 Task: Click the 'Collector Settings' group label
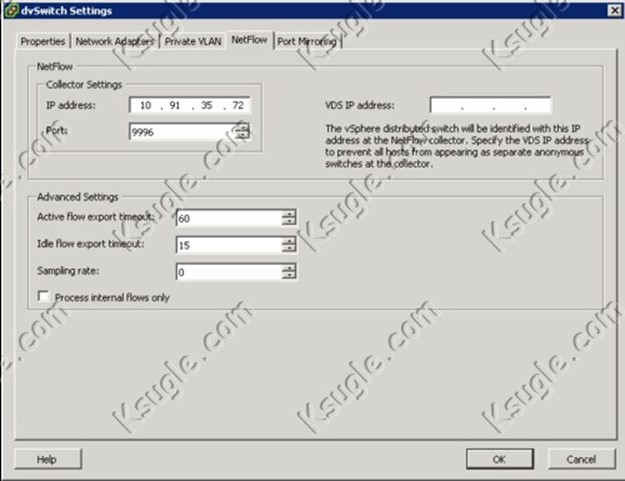pyautogui.click(x=84, y=84)
